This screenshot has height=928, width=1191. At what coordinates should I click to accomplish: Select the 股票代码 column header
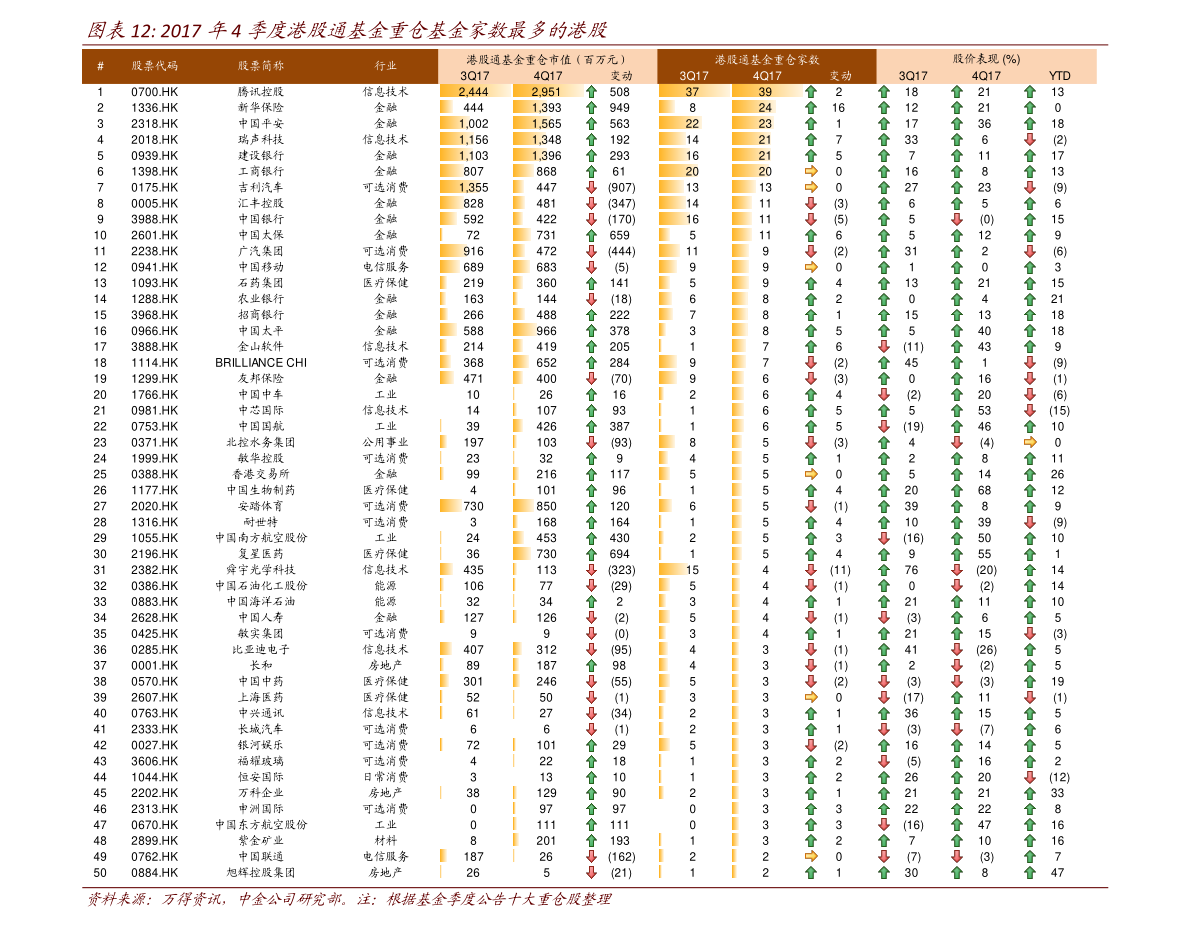click(x=155, y=66)
